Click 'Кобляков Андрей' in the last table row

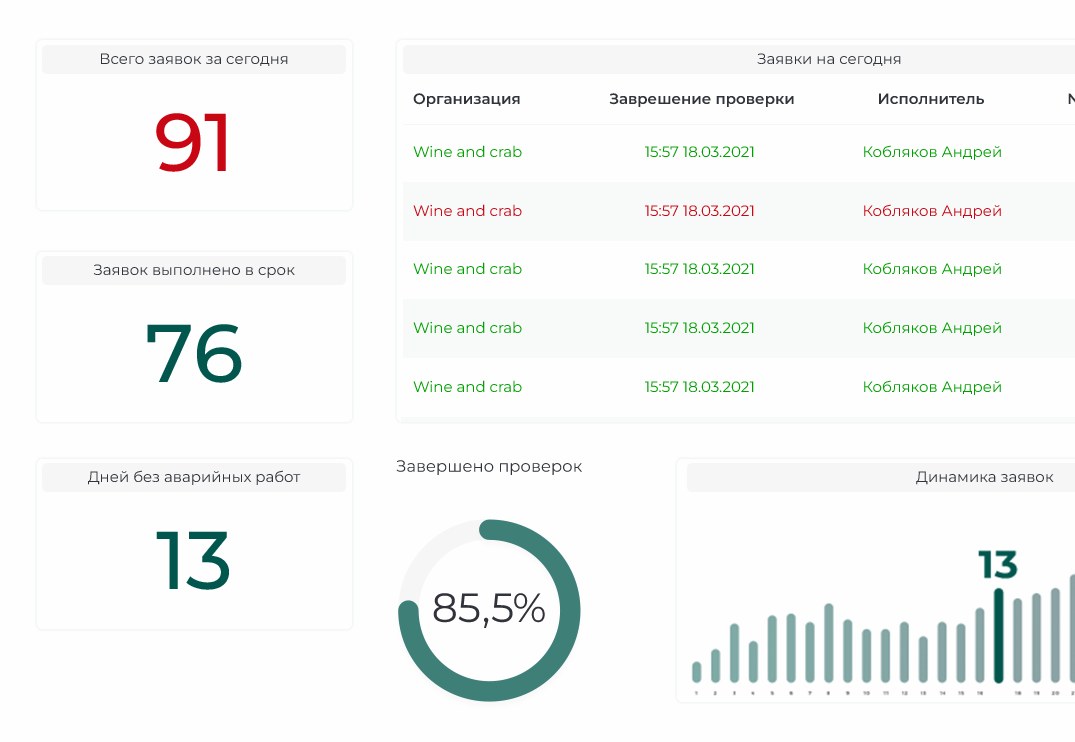tap(932, 387)
